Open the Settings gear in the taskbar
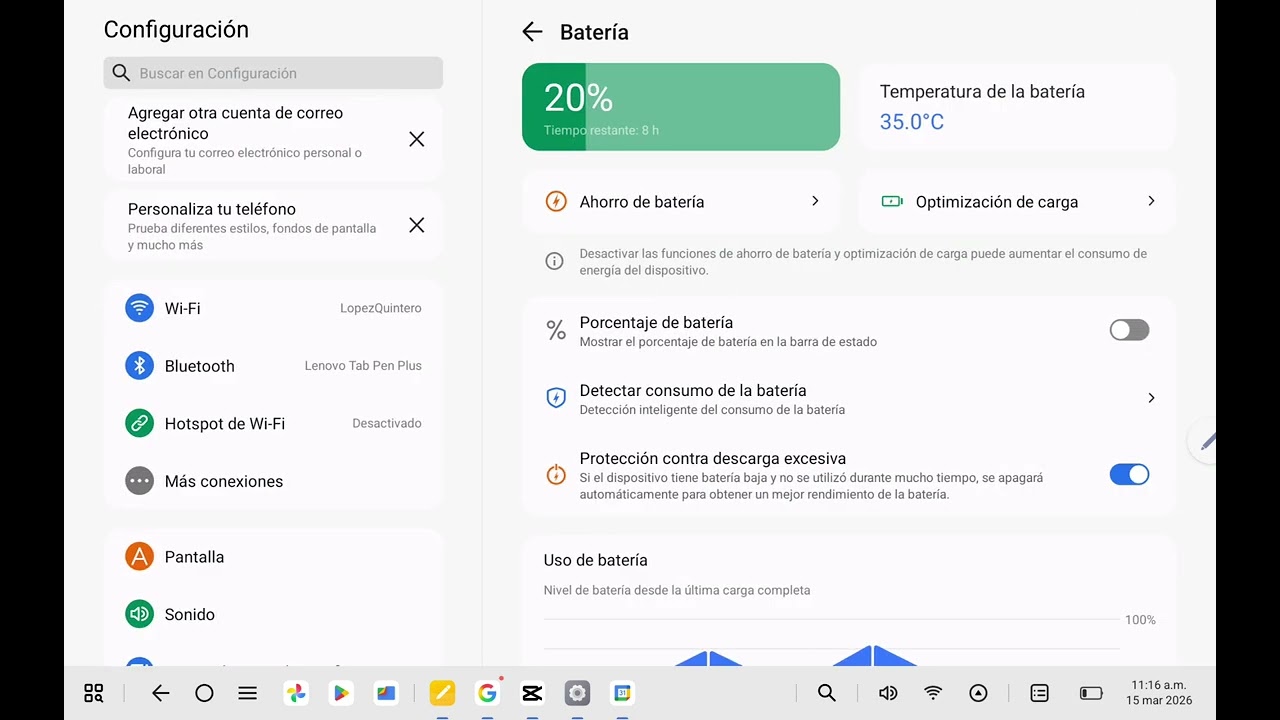 coord(577,693)
